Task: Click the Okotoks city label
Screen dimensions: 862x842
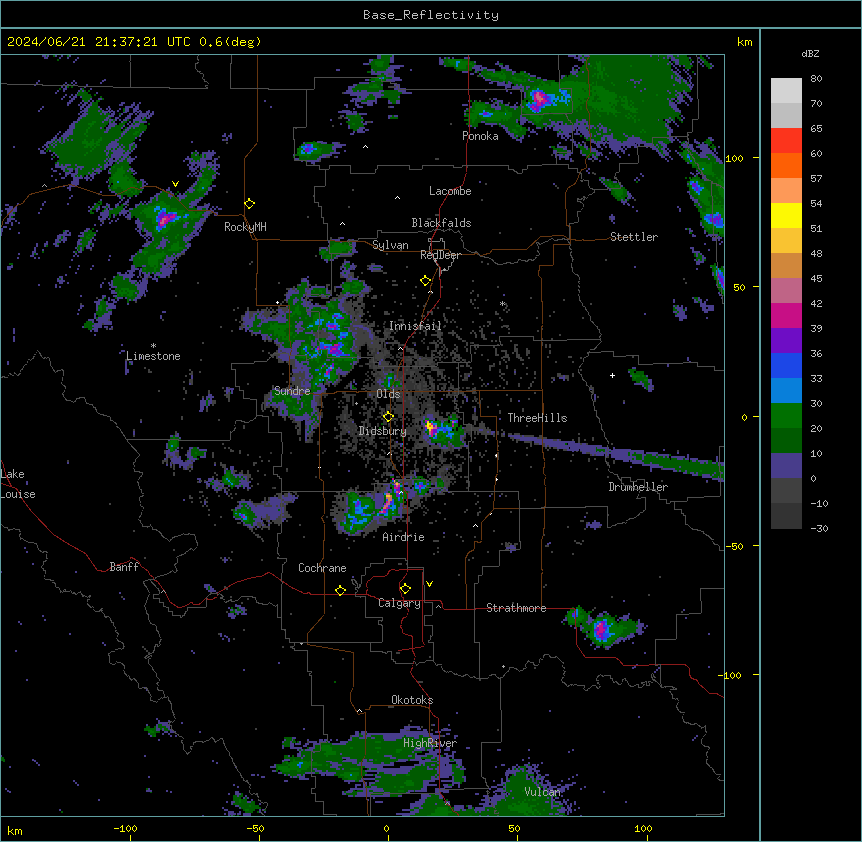Action: pos(412,700)
